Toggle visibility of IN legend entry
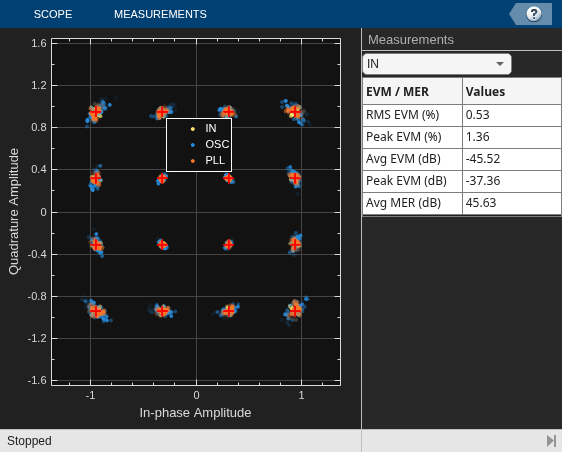This screenshot has width=562, height=452. click(x=211, y=128)
